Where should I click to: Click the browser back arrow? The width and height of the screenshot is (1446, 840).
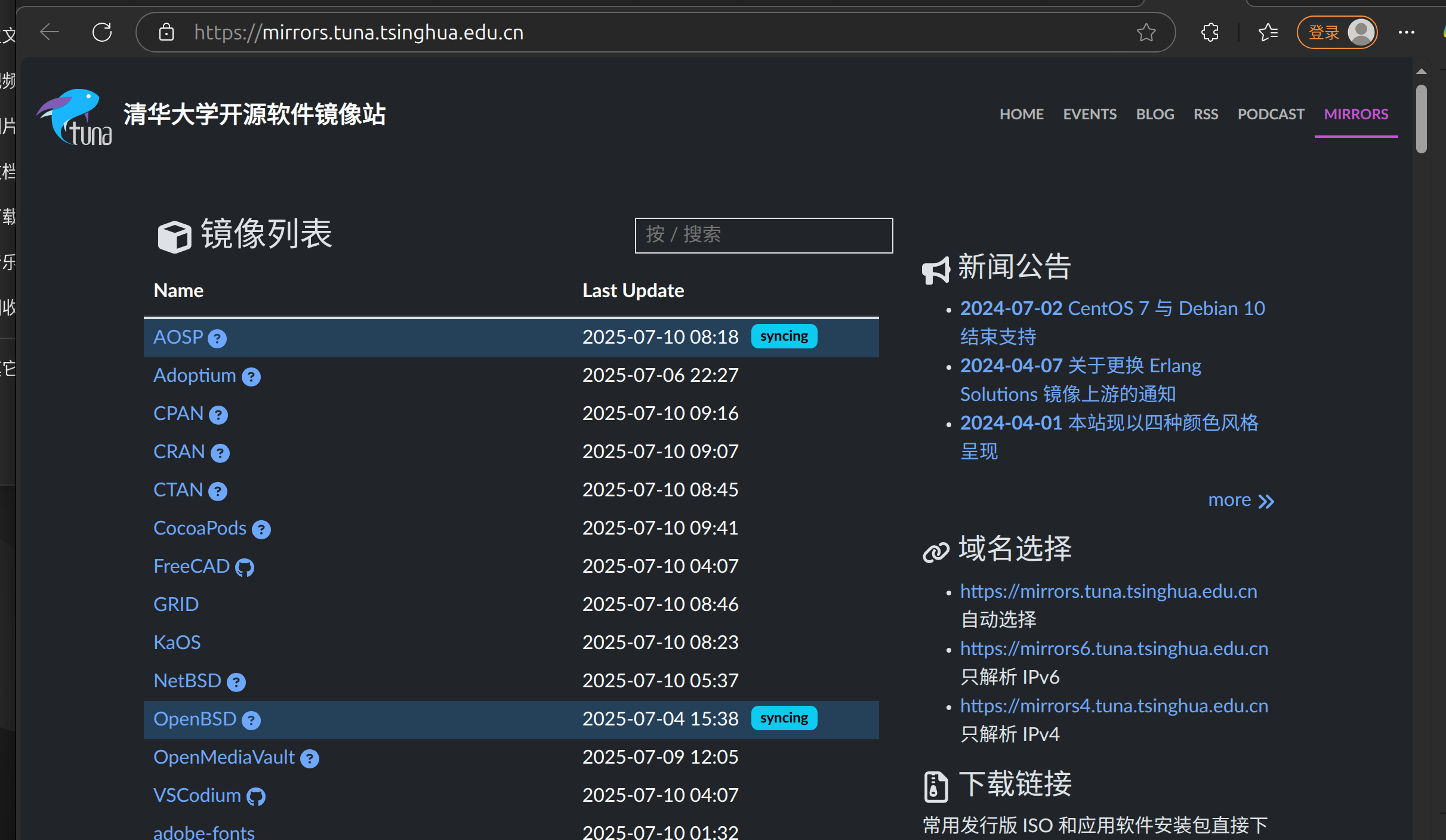tap(50, 32)
